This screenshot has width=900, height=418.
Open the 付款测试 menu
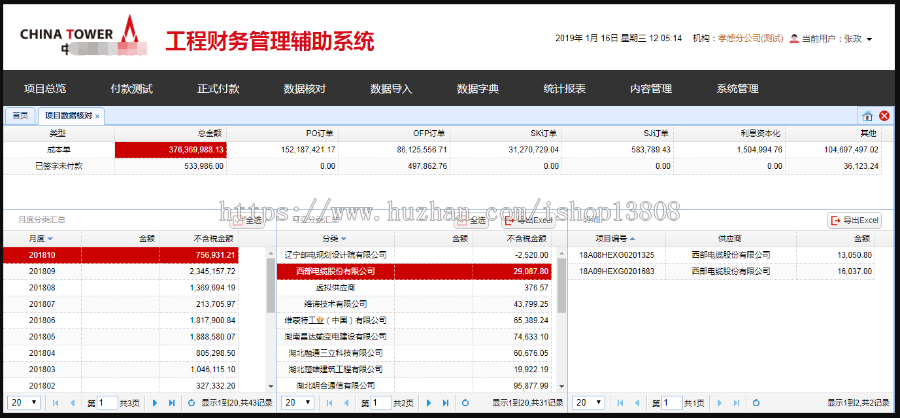point(131,89)
